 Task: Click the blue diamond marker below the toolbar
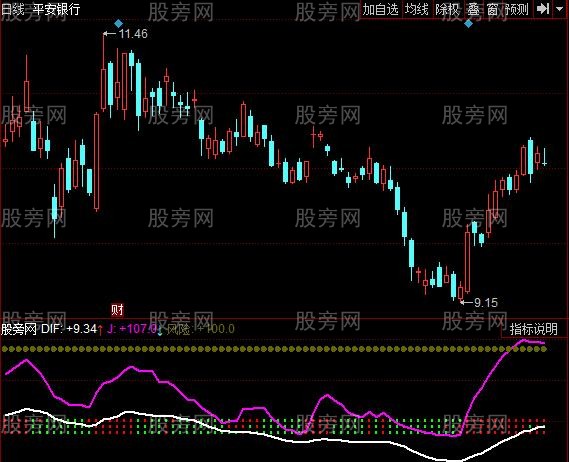(x=468, y=24)
